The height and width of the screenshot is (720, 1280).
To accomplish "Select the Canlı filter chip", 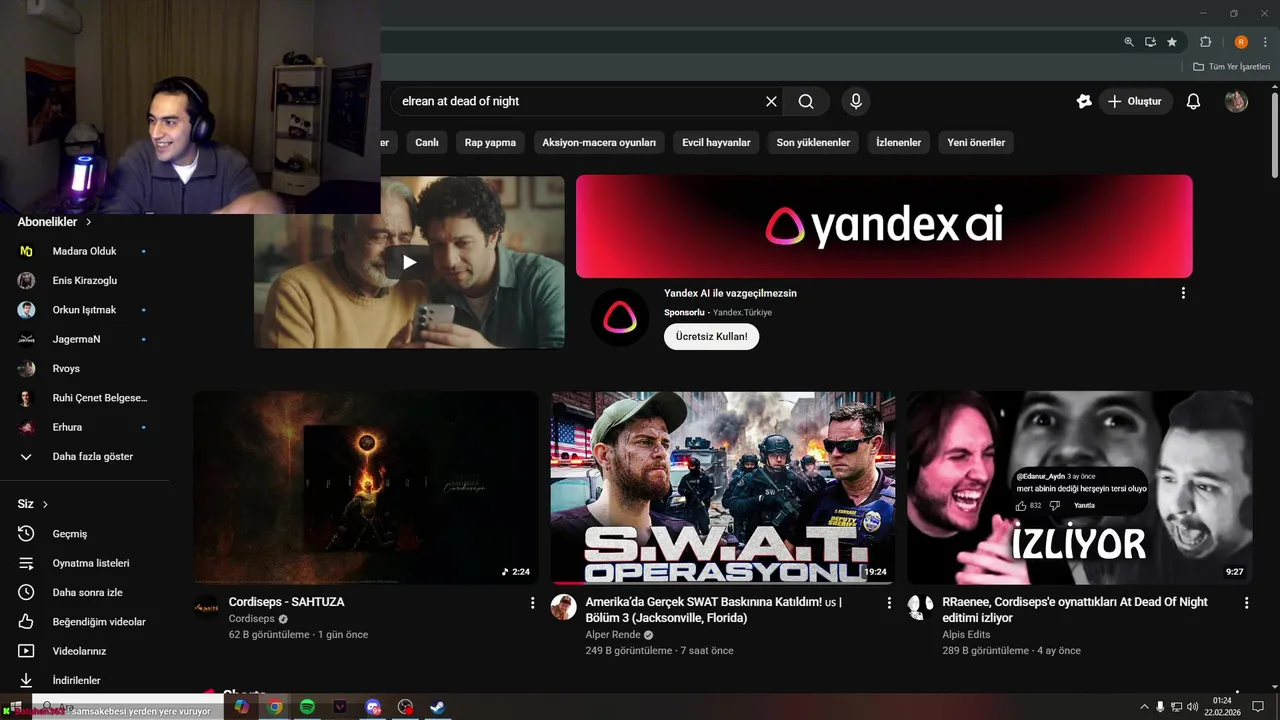I will pyautogui.click(x=427, y=142).
